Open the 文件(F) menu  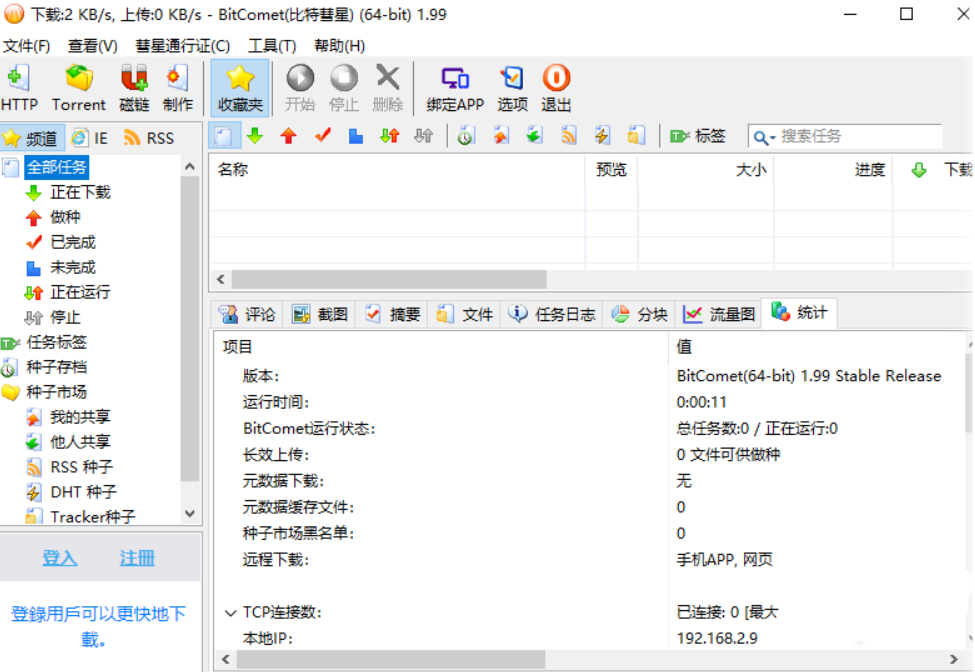pos(27,46)
